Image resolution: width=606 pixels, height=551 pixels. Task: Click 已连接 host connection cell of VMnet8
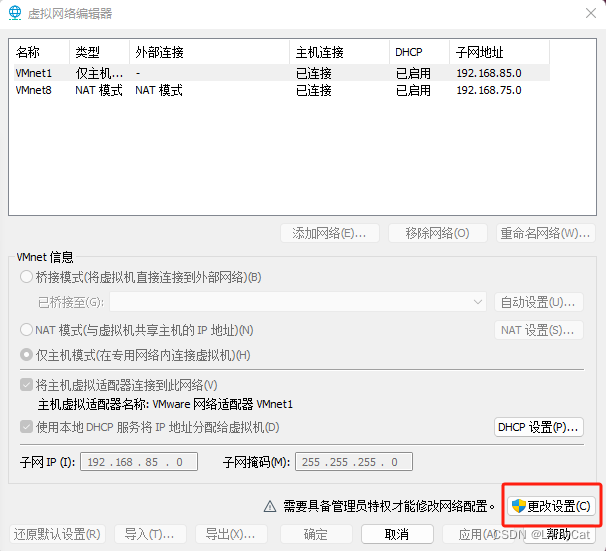pos(313,90)
